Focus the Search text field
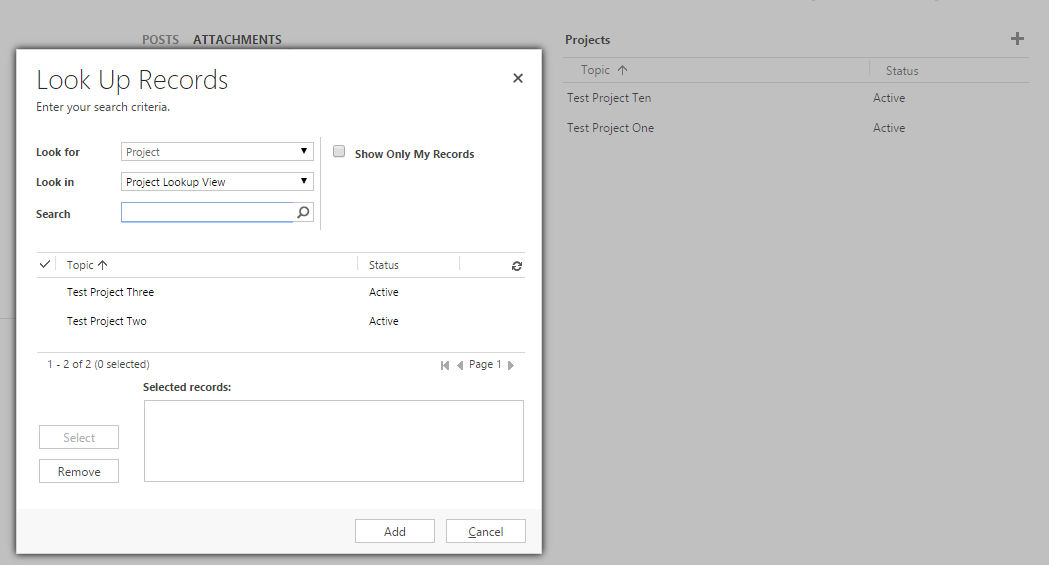This screenshot has height=565, width=1049. [x=207, y=213]
